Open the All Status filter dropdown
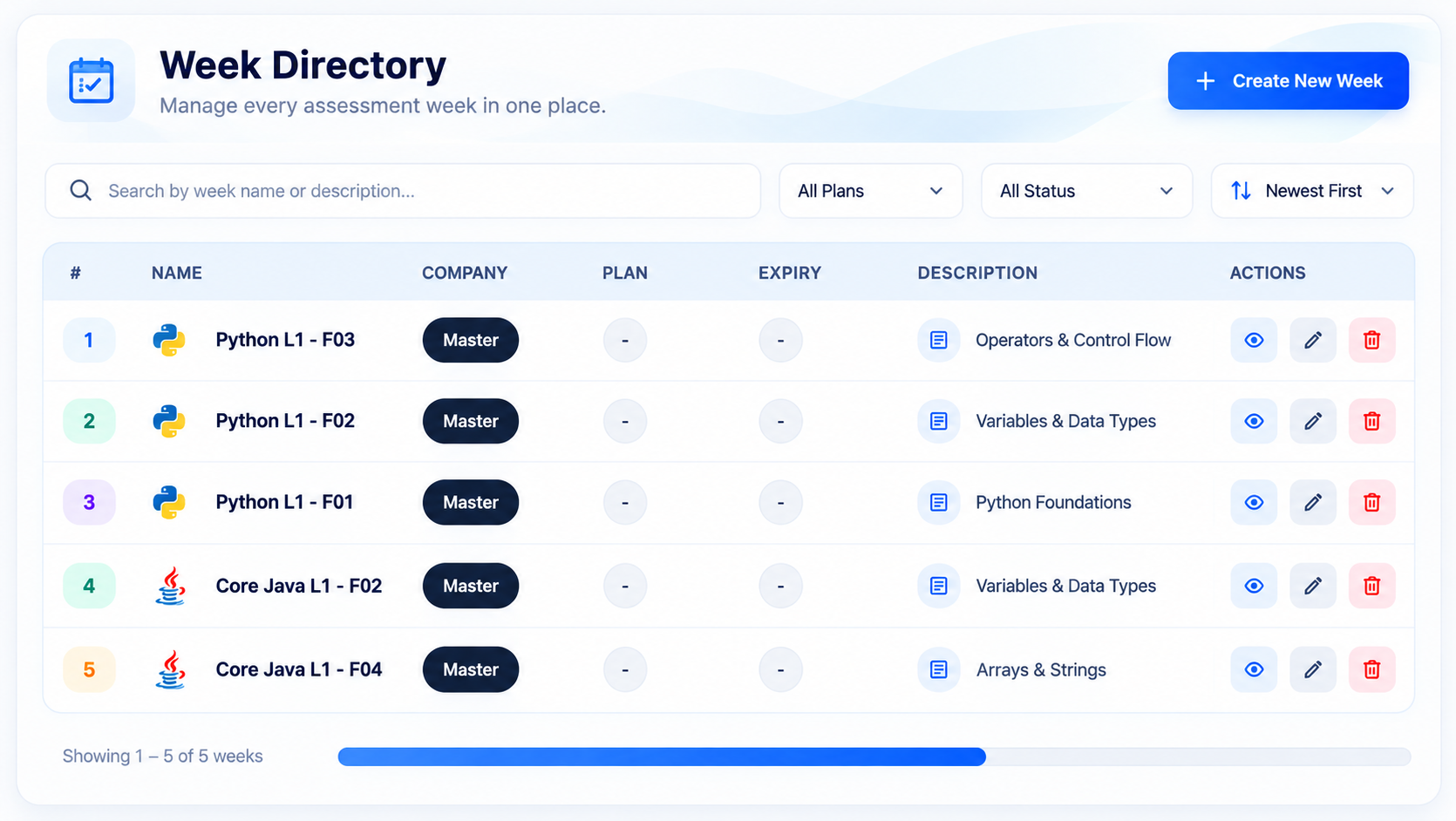Screen dimensions: 1456x821 tap(1086, 191)
